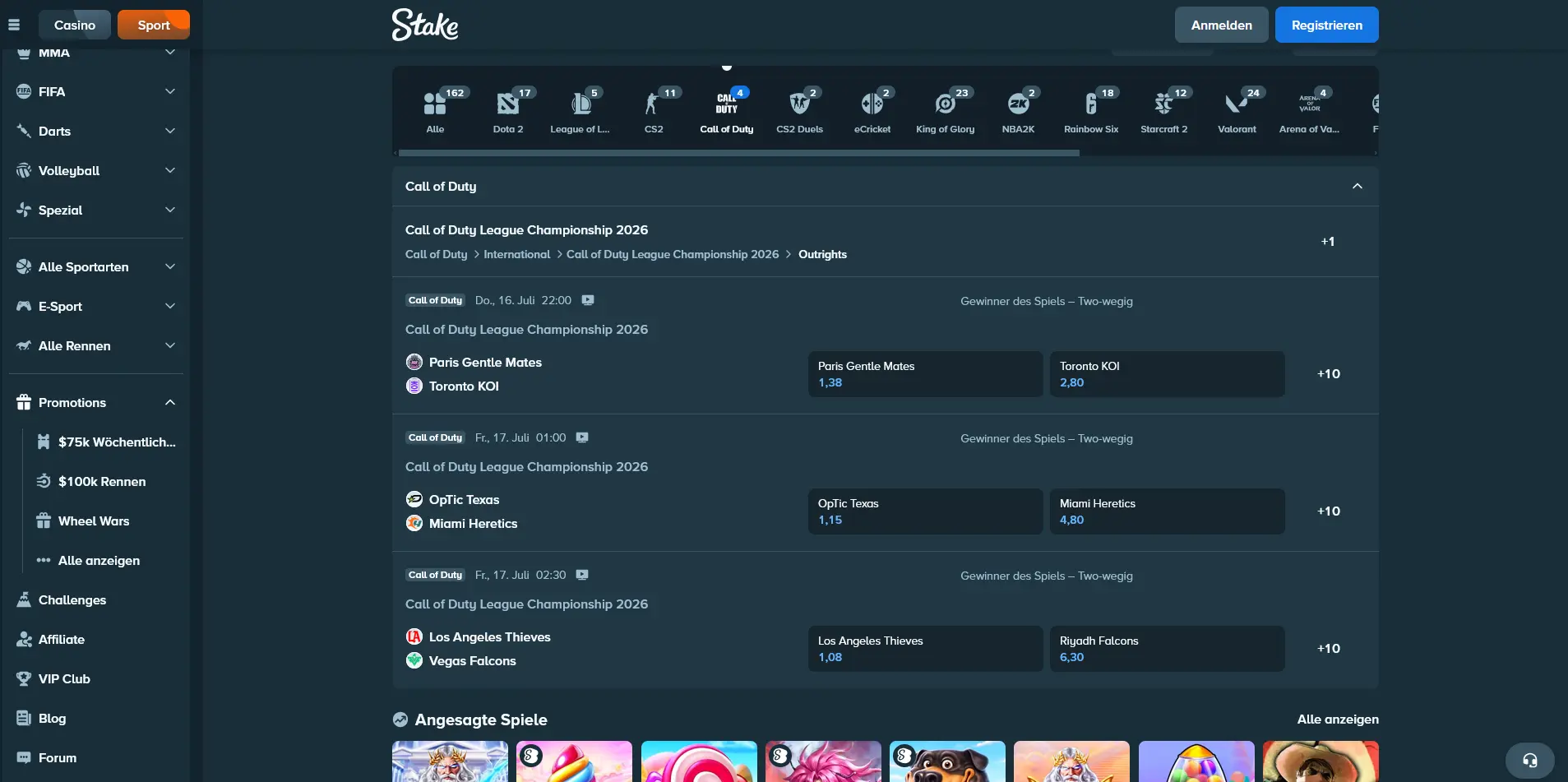This screenshot has height=782, width=1568.
Task: Show +10 more markets for Miami Heretics match
Action: [x=1329, y=511]
